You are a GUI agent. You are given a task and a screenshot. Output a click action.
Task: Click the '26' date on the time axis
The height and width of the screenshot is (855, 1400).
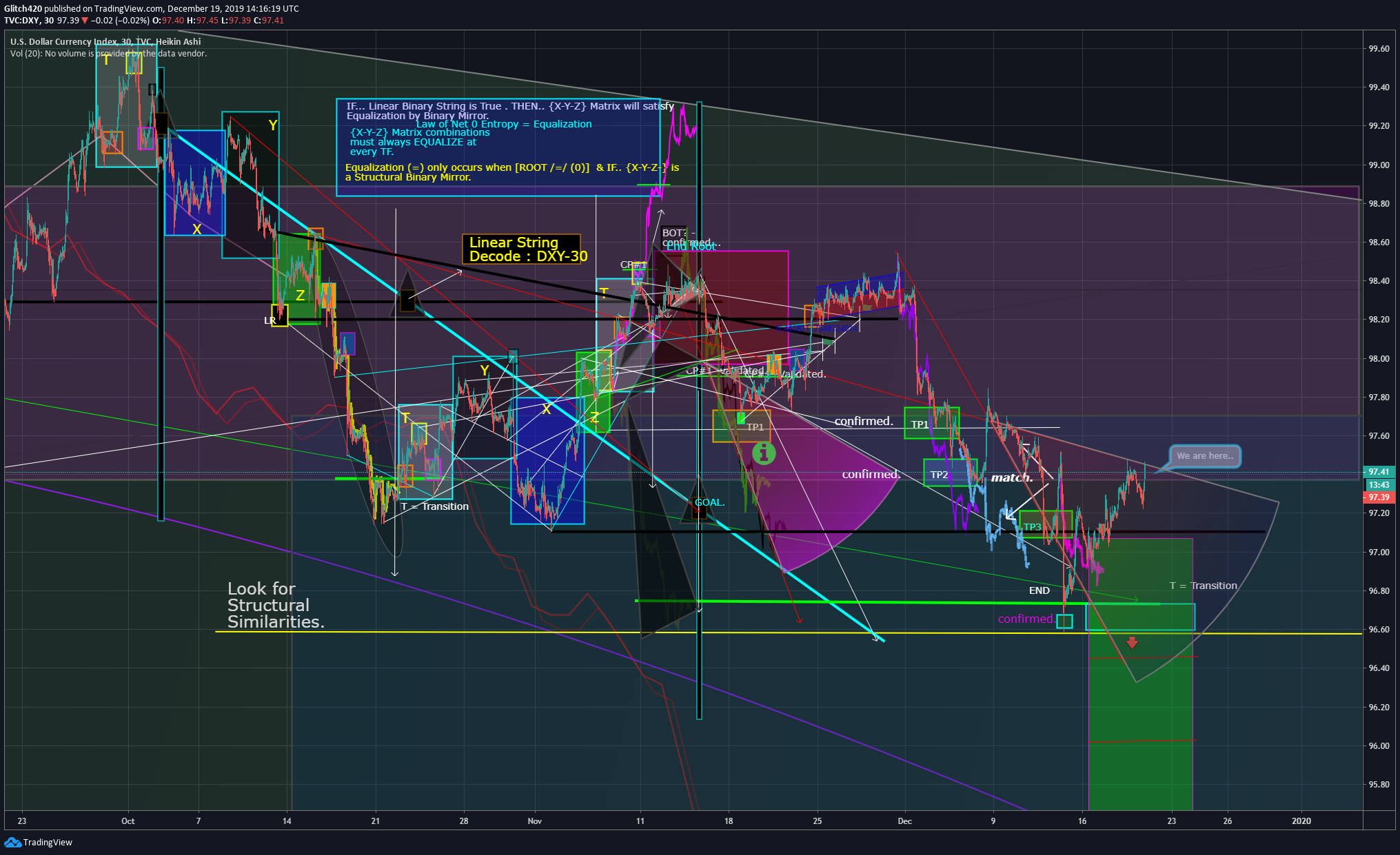pos(1227,821)
